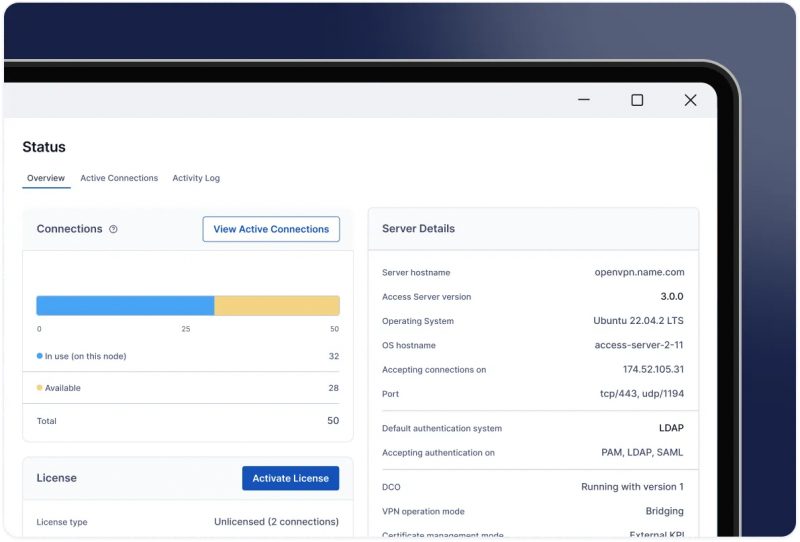Select the Bridging value
This screenshot has height=542, width=800.
click(x=664, y=511)
